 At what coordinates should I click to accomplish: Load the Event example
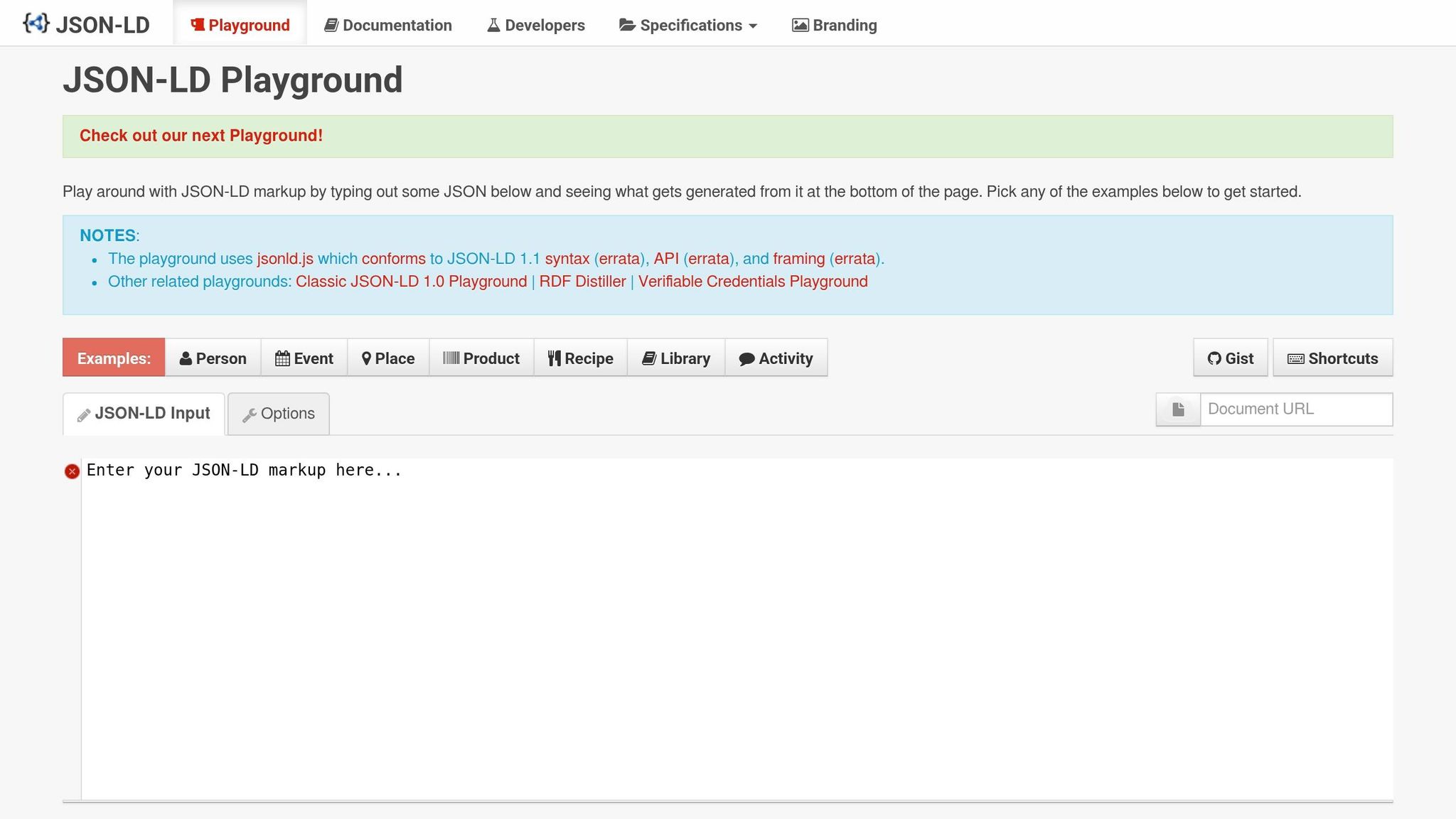pyautogui.click(x=304, y=358)
